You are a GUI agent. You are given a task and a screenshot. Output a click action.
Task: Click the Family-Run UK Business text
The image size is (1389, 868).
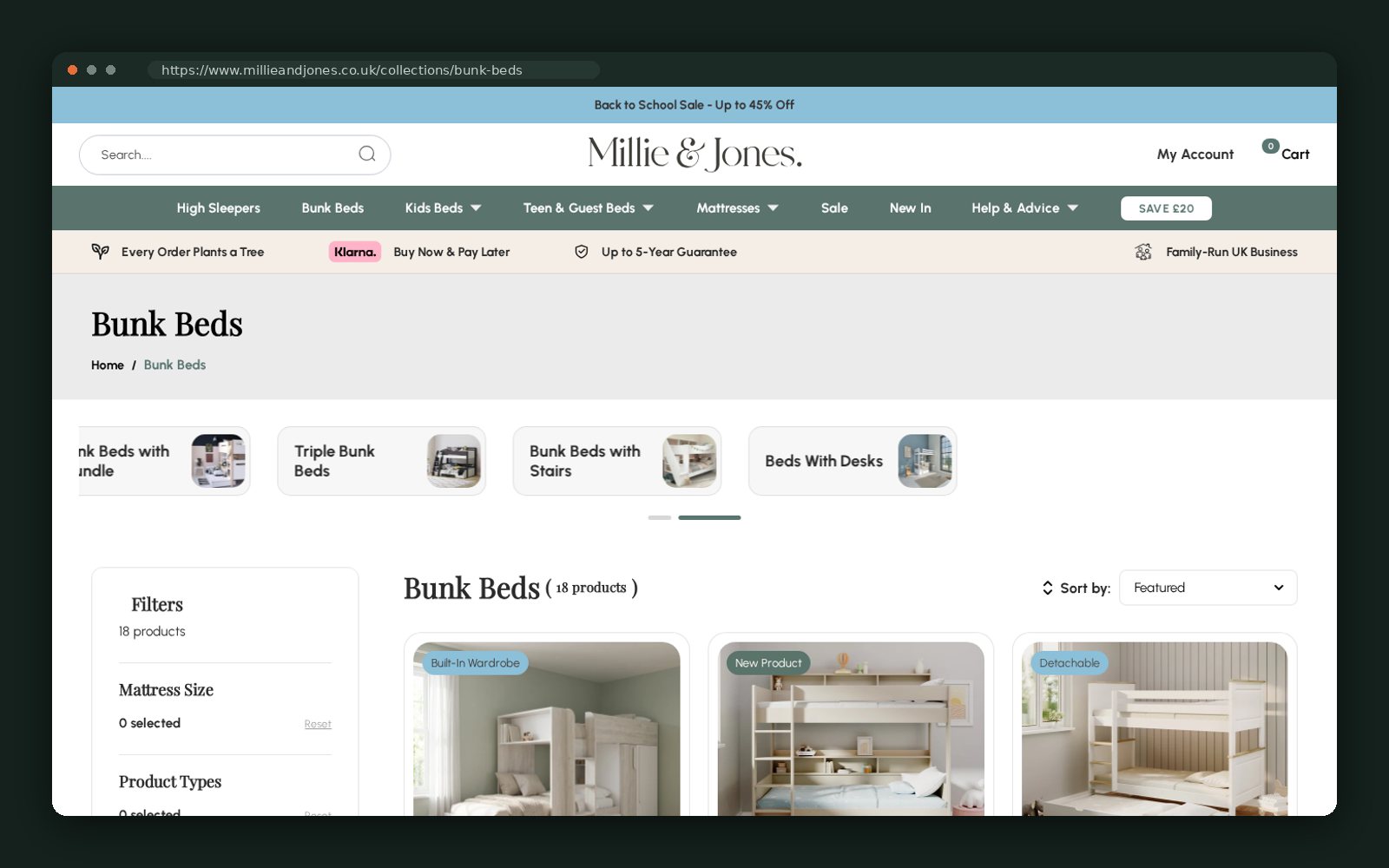coord(1232,252)
